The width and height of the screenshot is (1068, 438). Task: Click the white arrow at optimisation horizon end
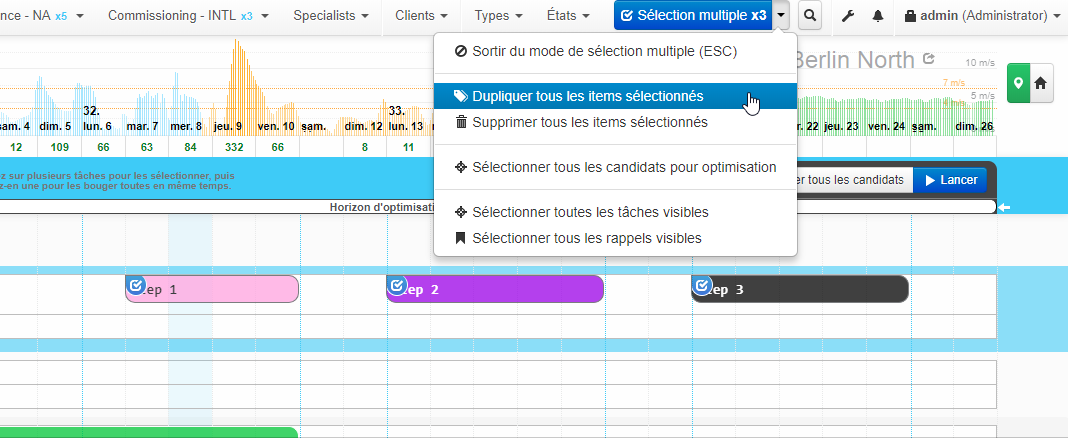[1005, 207]
